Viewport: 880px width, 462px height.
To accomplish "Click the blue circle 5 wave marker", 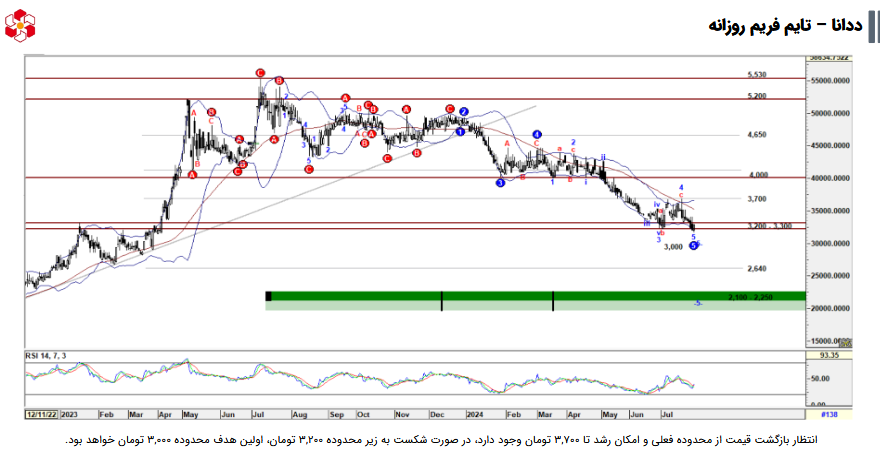I will pos(693,246).
